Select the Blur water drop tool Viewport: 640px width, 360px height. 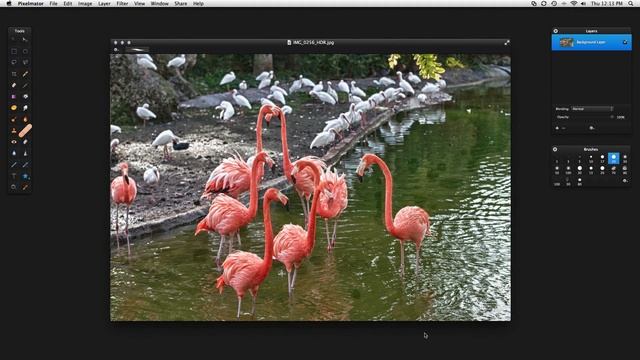(14, 153)
